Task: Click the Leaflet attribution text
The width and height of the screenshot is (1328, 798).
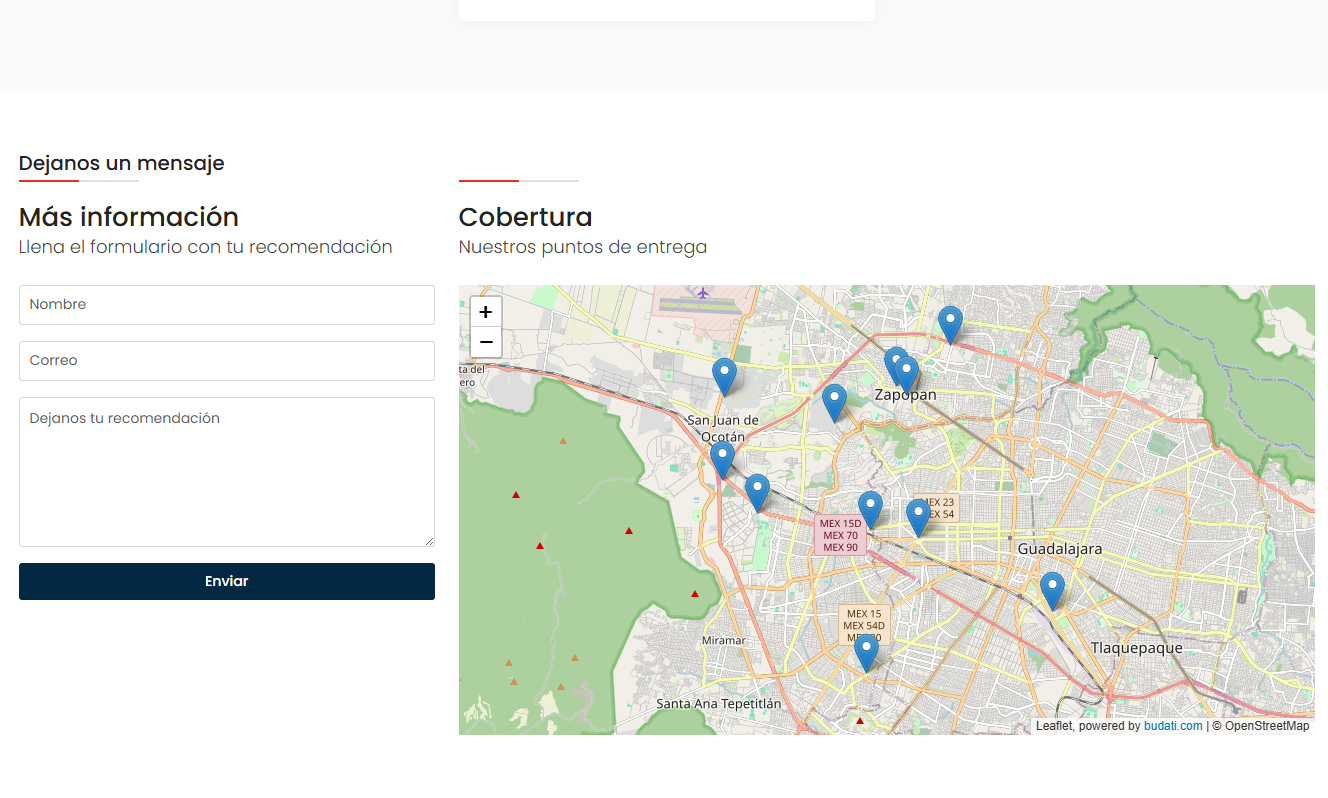Action: point(1054,726)
